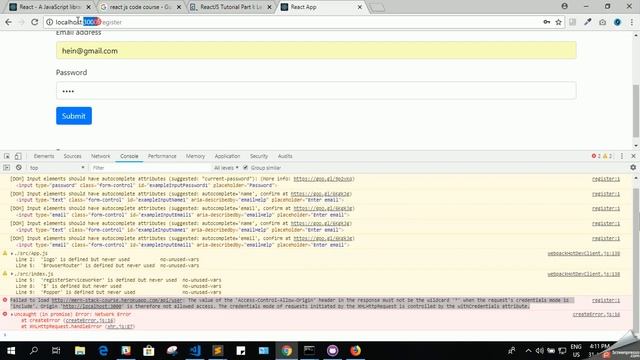
Task: Open Task View on the taskbar
Action: point(56,351)
